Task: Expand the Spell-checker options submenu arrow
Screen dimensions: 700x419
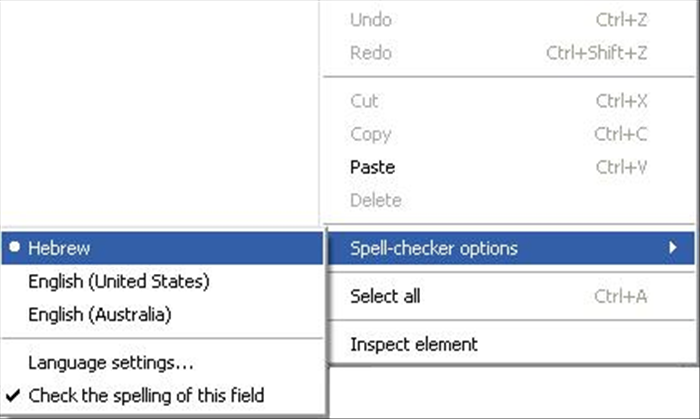Action: pyautogui.click(x=677, y=248)
